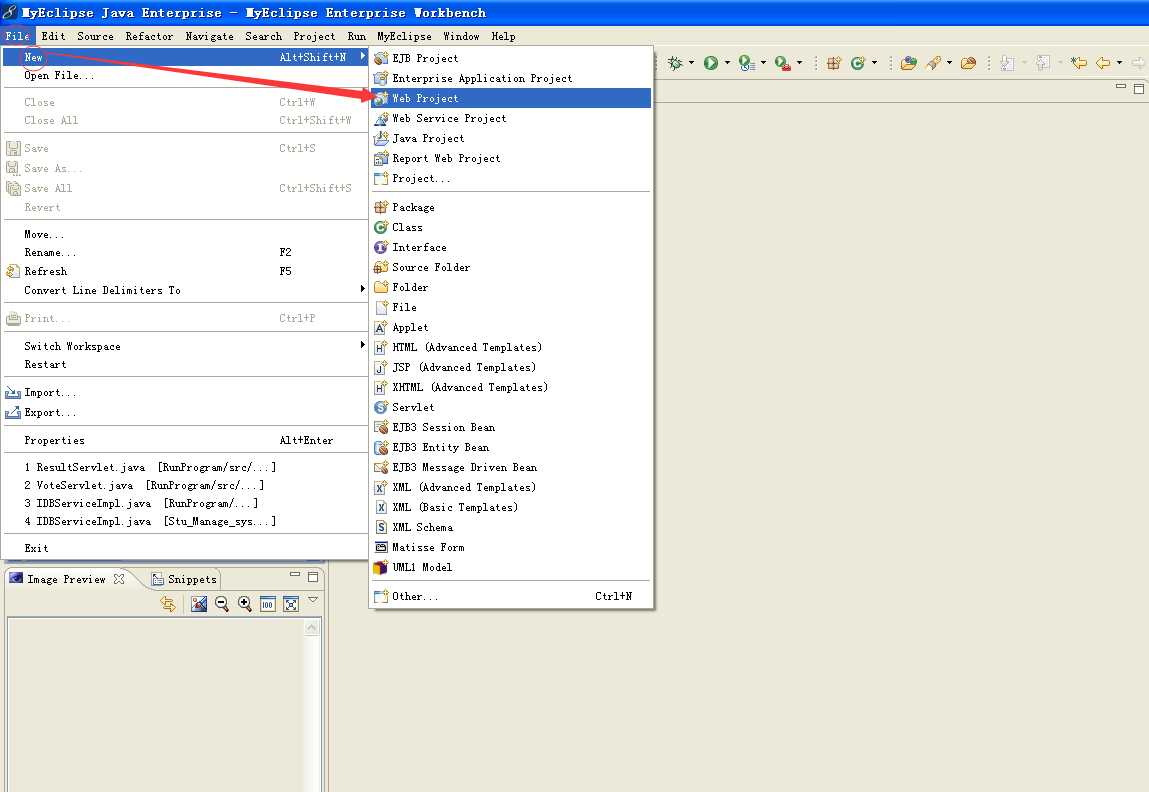
Task: Click the fit-to-window icon in Image Preview
Action: 291,604
